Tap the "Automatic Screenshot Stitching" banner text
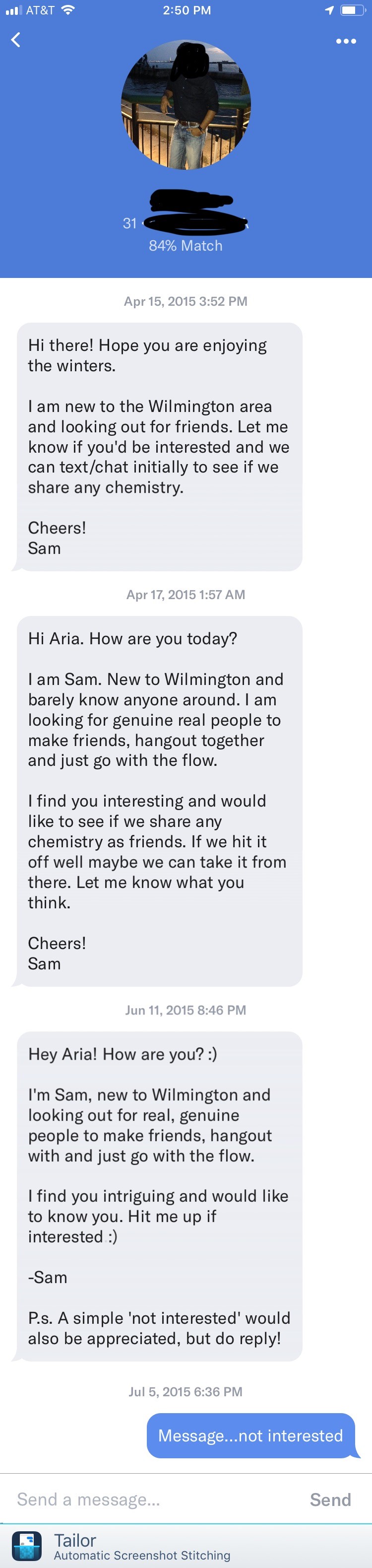The image size is (372, 1568). [x=142, y=1555]
